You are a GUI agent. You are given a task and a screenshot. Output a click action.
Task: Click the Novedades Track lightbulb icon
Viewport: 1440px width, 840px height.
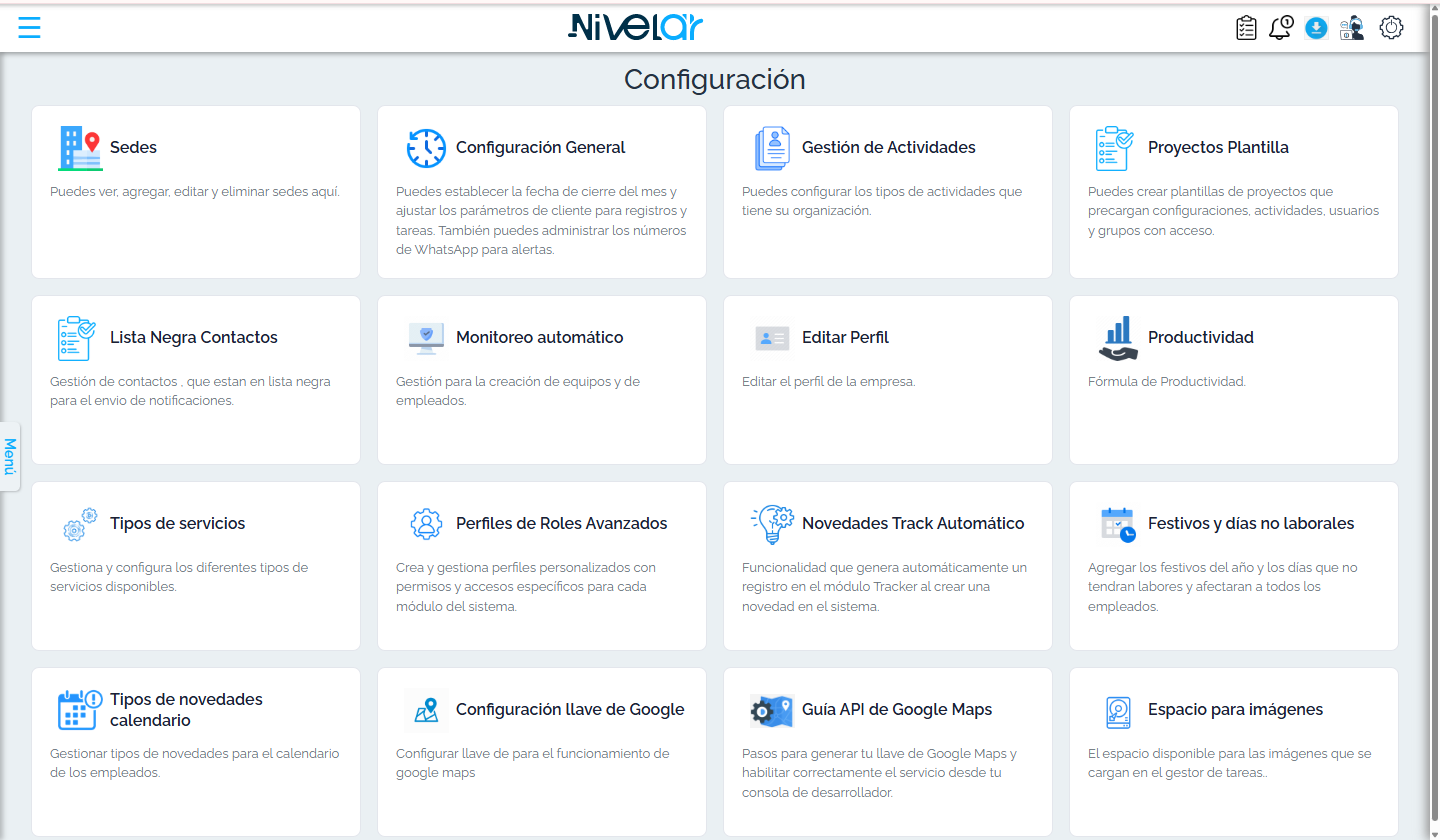pyautogui.click(x=771, y=524)
